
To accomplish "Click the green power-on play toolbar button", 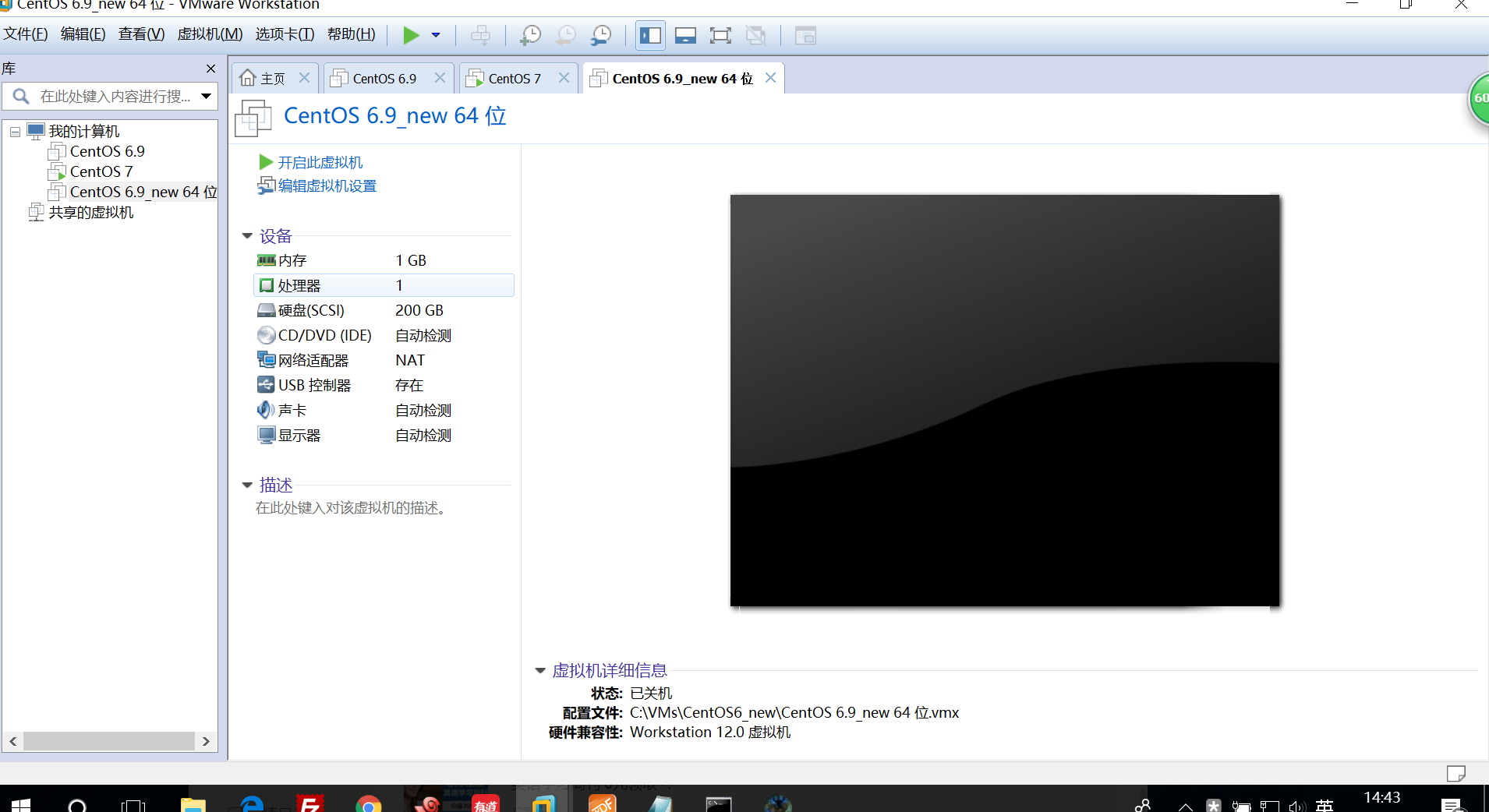I will tap(411, 35).
